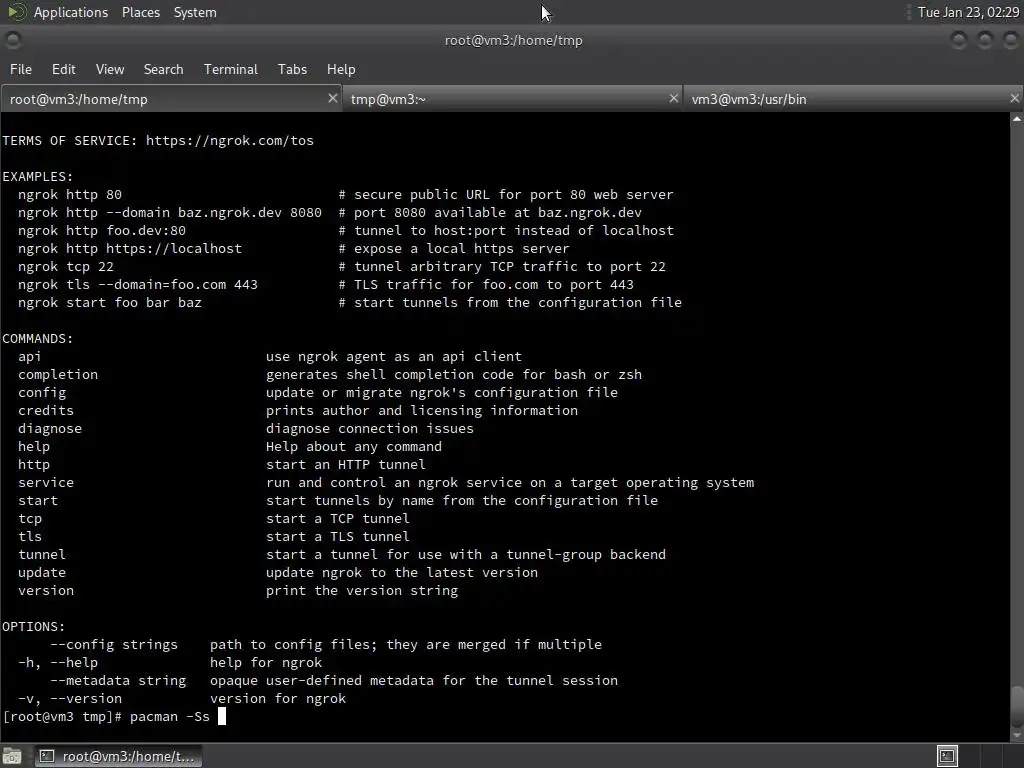Click the 'EXAMPLES:' heading
Screen dimensions: 1024x768
tap(38, 176)
